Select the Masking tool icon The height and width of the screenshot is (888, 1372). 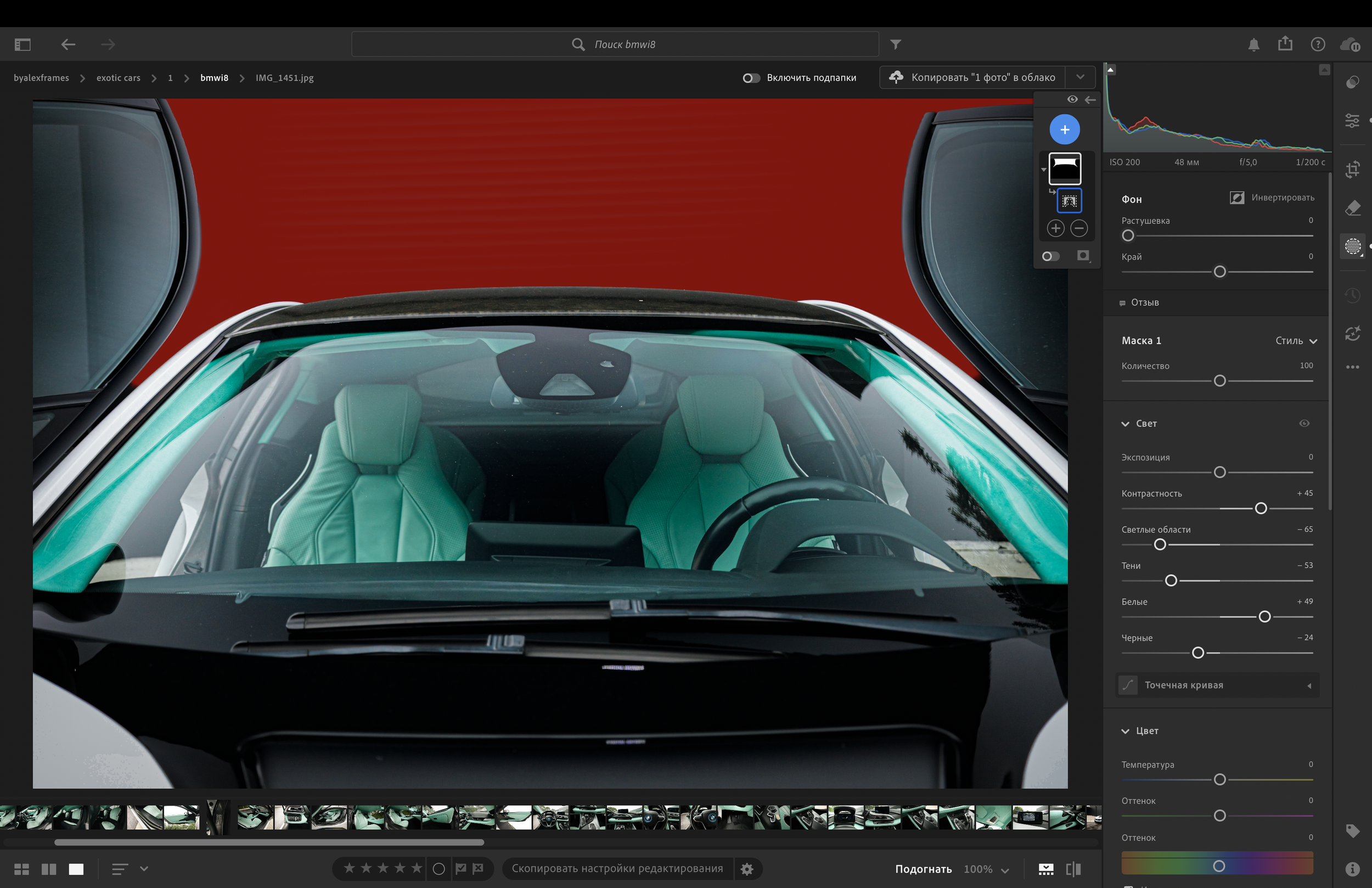pos(1352,246)
